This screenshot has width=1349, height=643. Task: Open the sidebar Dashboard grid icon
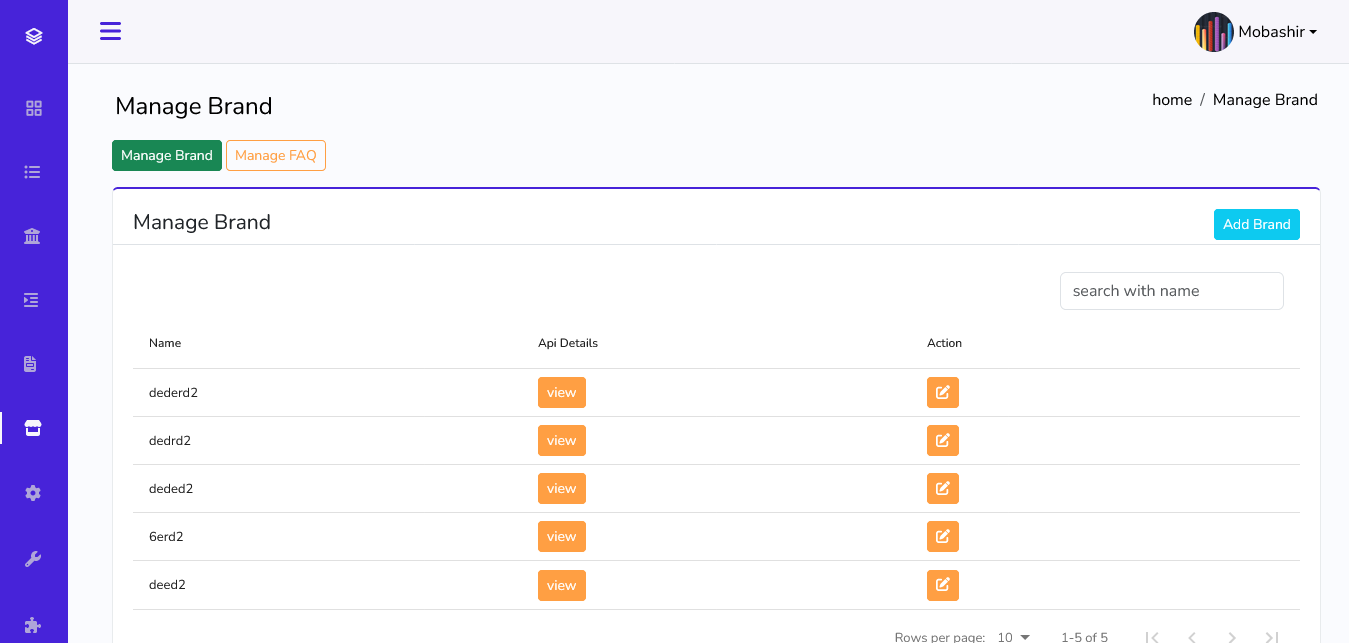pyautogui.click(x=34, y=107)
